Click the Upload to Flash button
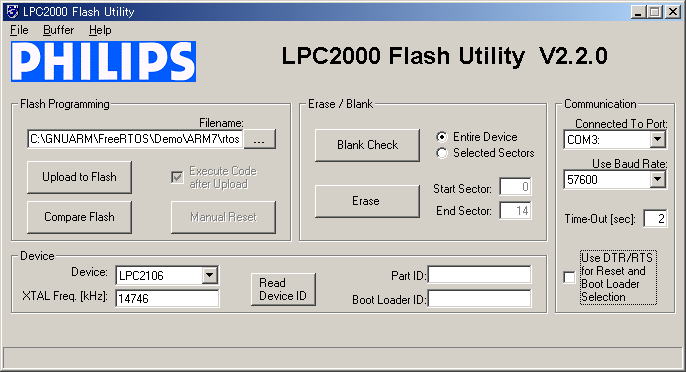 [79, 177]
